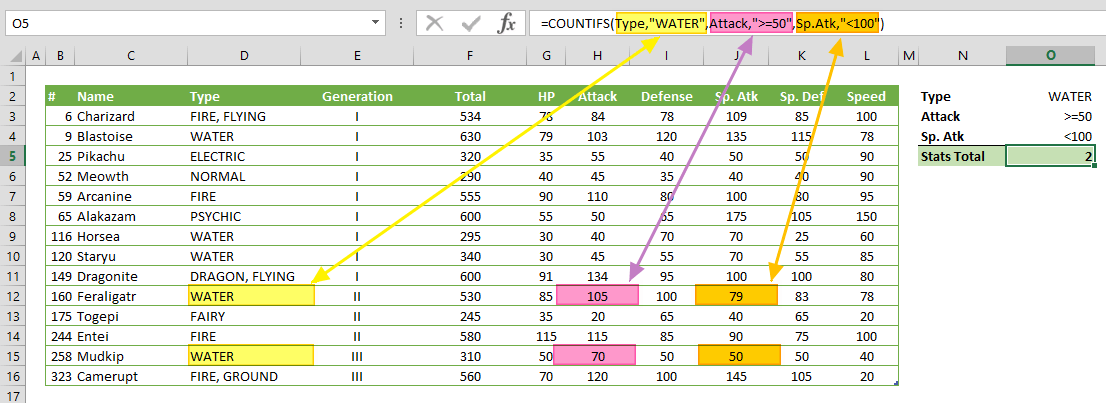Open the Name Box dropdown arrow
This screenshot has width=1106, height=403.
[x=375, y=23]
